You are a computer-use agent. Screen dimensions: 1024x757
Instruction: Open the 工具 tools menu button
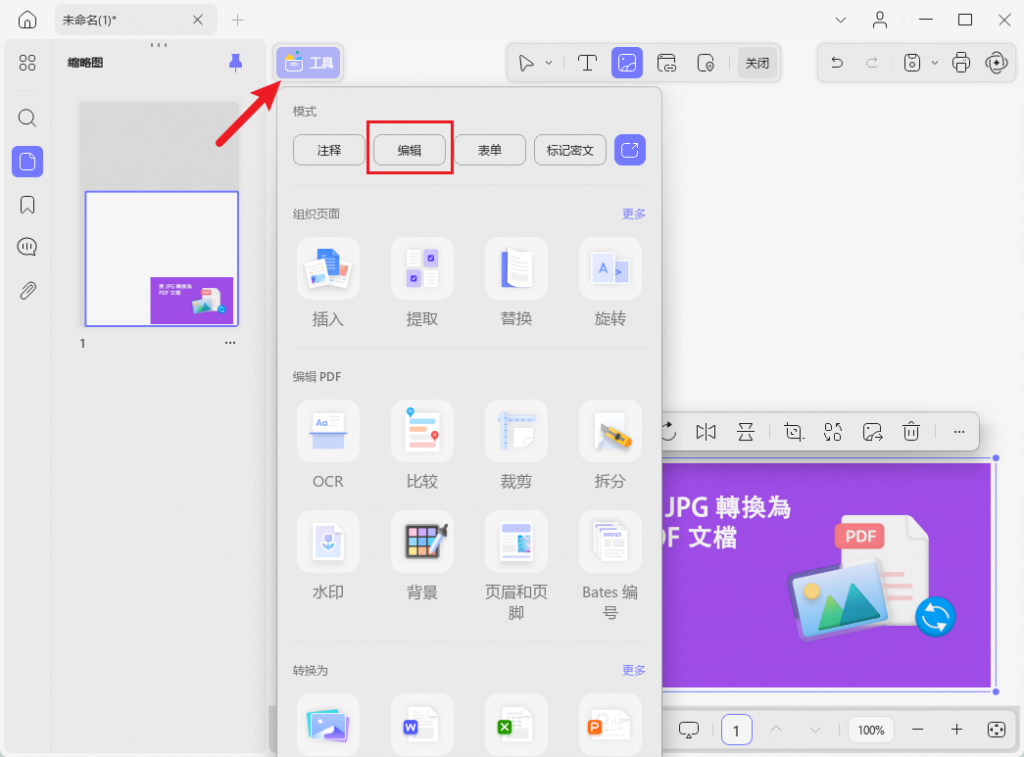tap(309, 63)
